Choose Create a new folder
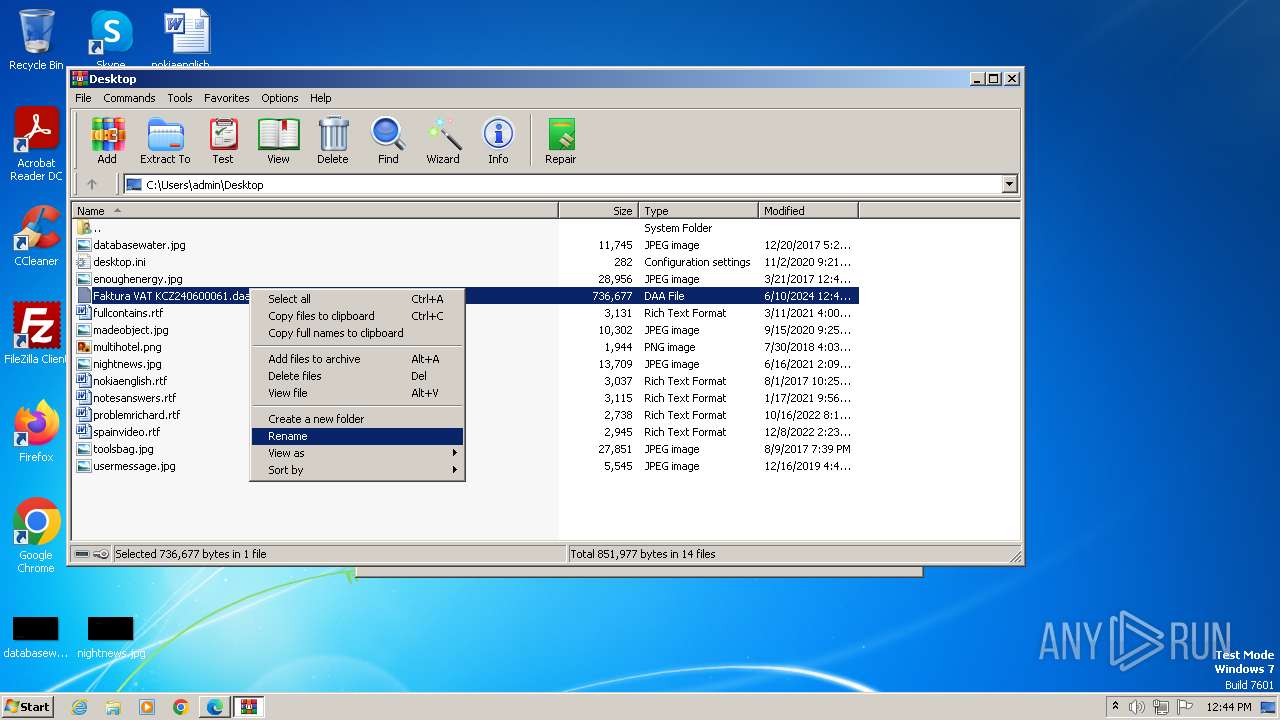Image resolution: width=1280 pixels, height=720 pixels. coord(357,419)
